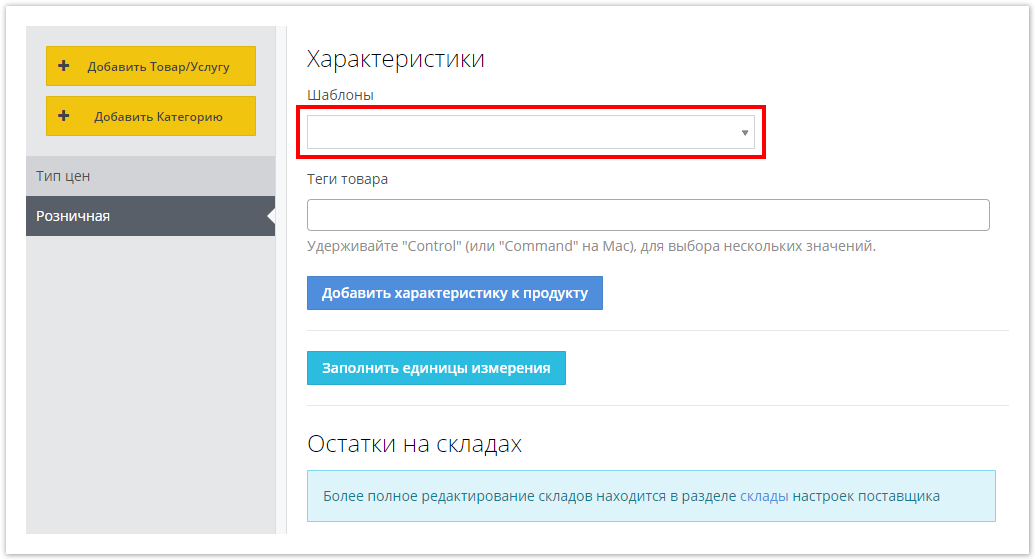Click the Теги товара label
Screen dimensions: 1035x560
coord(347,179)
